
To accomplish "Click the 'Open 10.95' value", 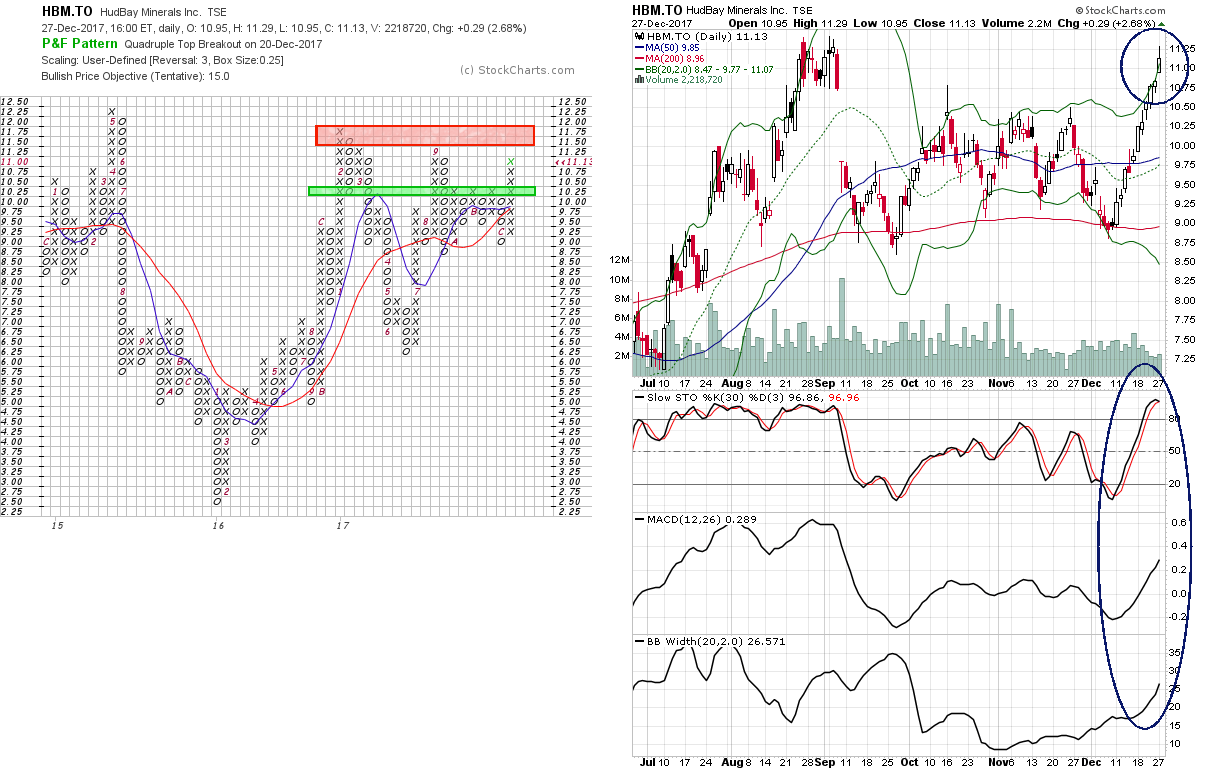I will [x=759, y=22].
